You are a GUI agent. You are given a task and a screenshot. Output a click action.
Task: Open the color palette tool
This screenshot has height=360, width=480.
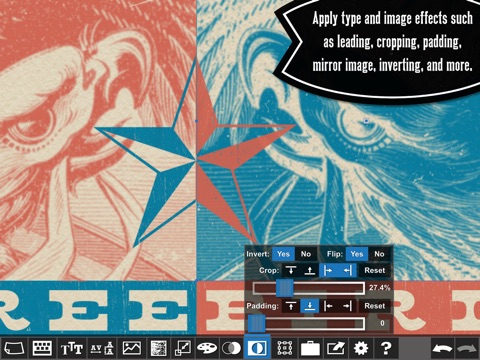click(207, 348)
